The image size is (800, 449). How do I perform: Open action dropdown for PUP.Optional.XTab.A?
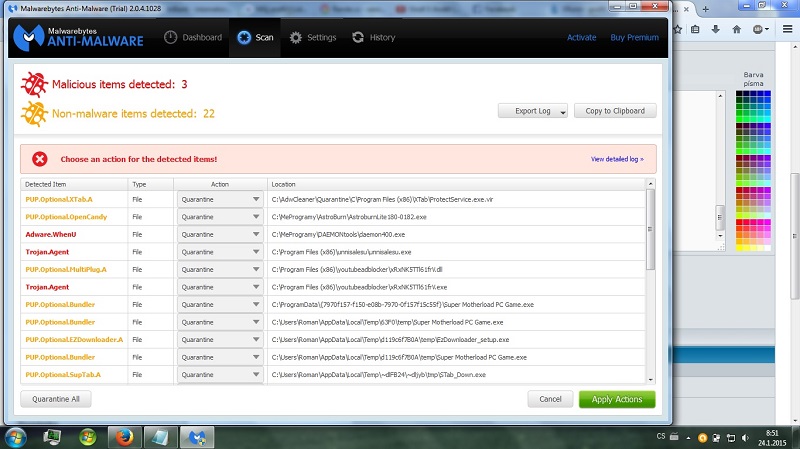220,199
